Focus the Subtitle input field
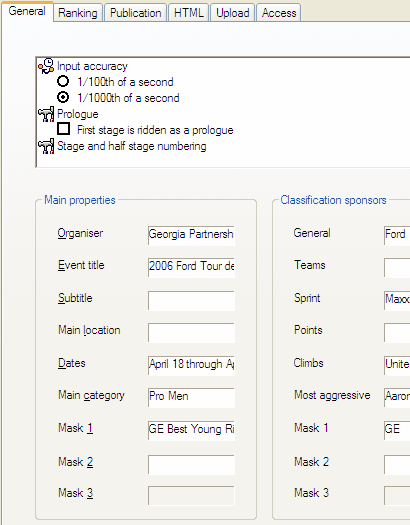The image size is (410, 525). [x=191, y=300]
